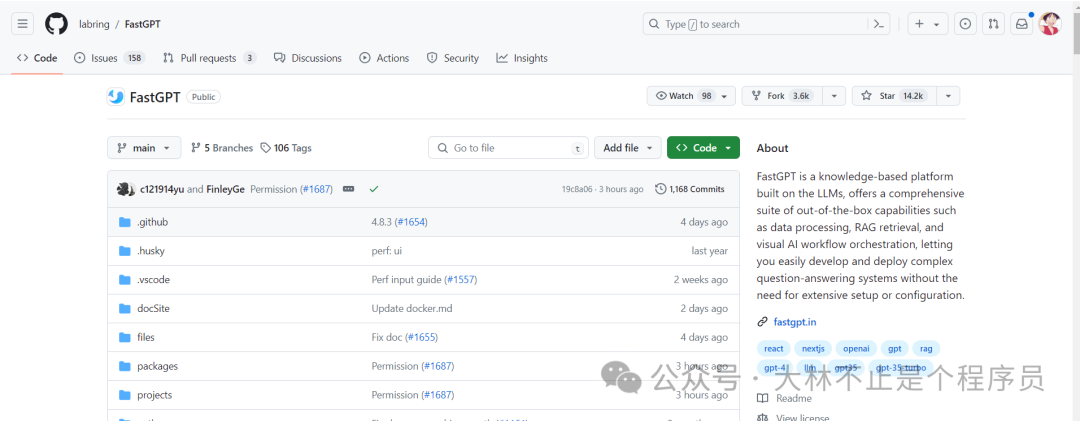Open the 'perf: ui' commit message
The height and width of the screenshot is (421, 1080).
point(386,251)
